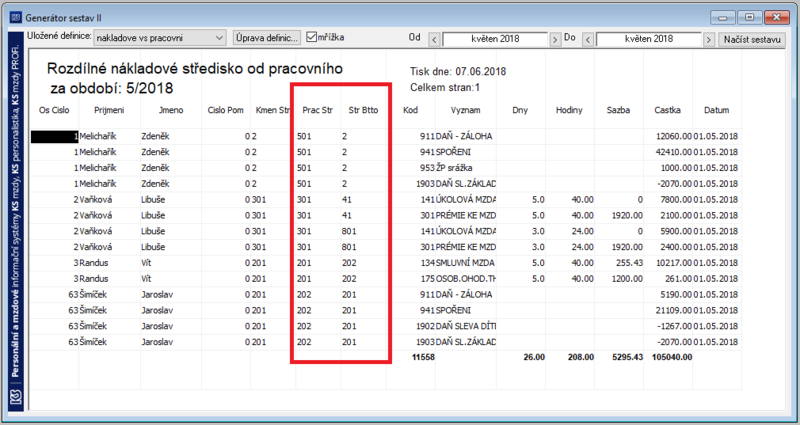Step Do period forward with right arrow

click(709, 39)
